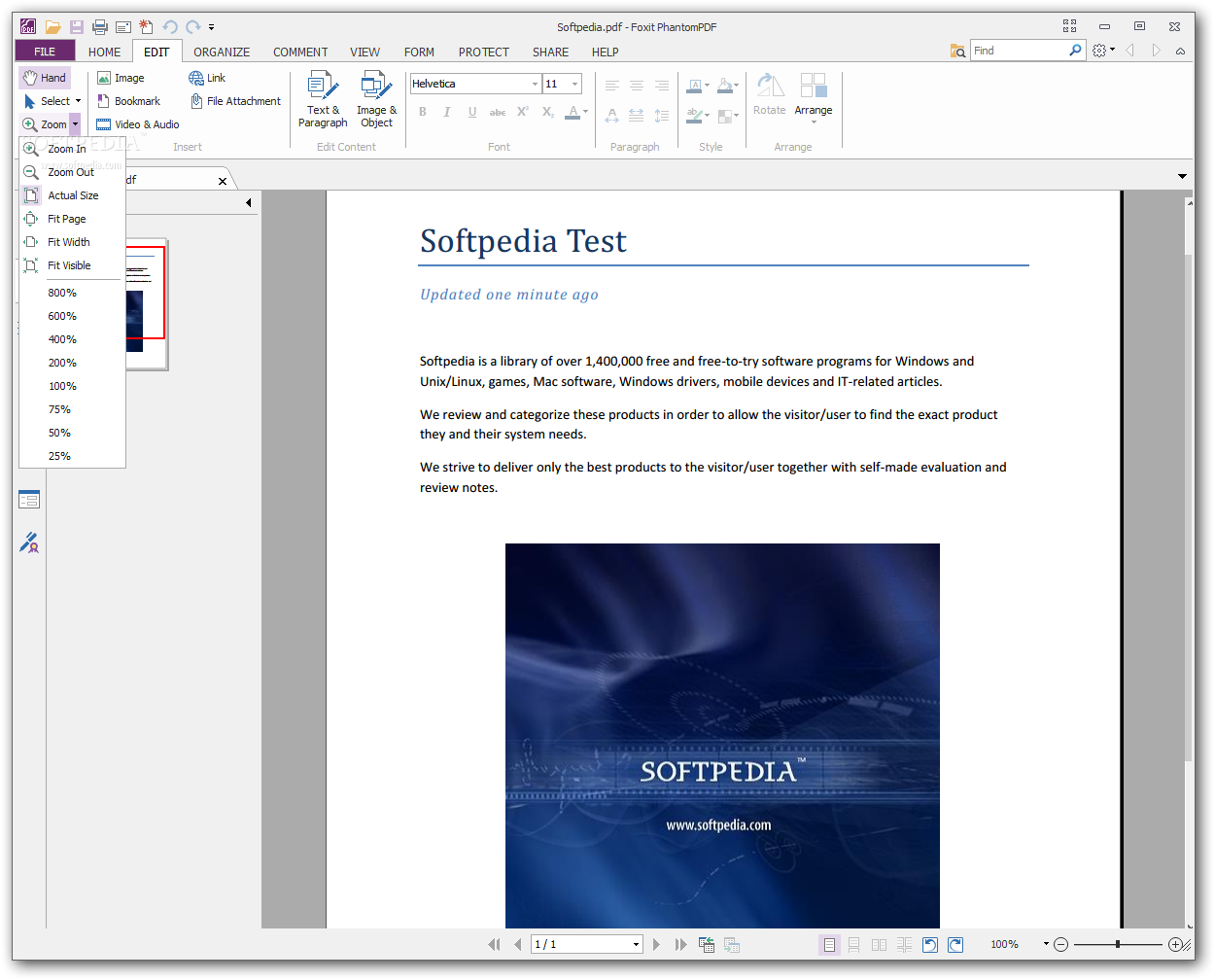Click the Redo arrow
This screenshot has width=1215, height=980.
[x=193, y=27]
